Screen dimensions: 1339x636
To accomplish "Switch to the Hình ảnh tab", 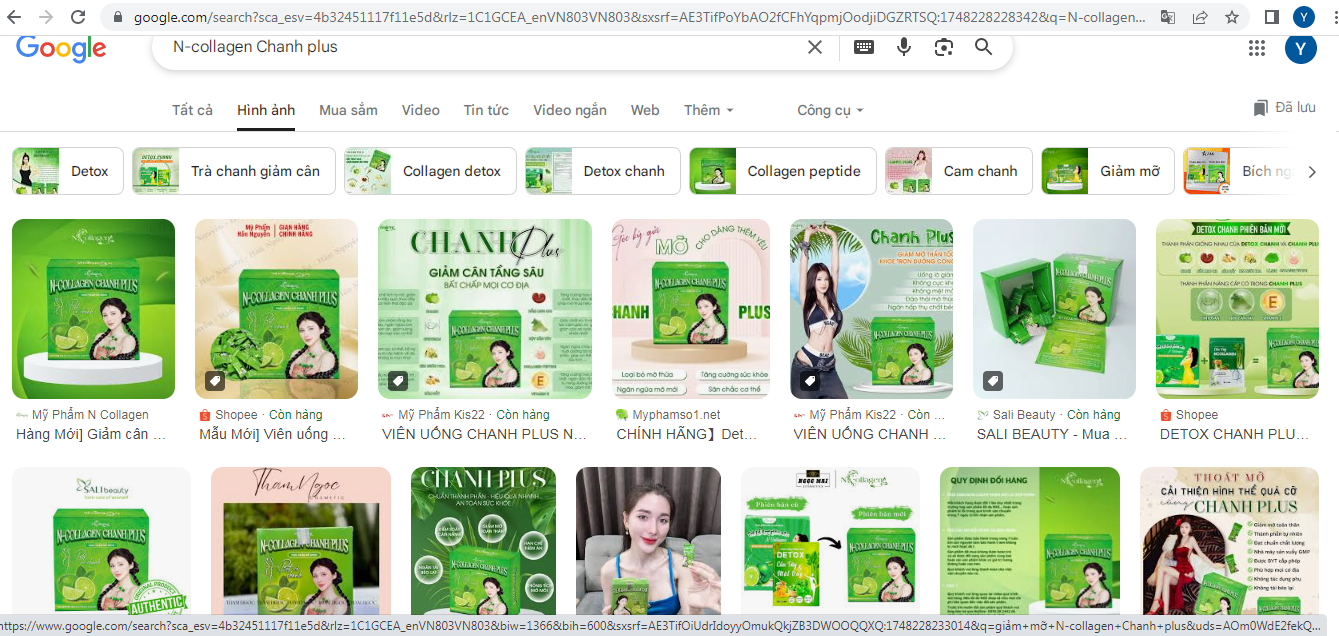I will pyautogui.click(x=265, y=110).
